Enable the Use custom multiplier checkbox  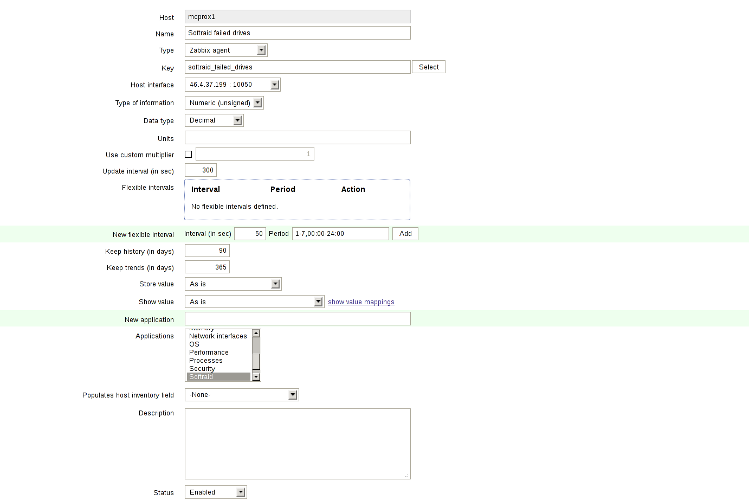[189, 154]
